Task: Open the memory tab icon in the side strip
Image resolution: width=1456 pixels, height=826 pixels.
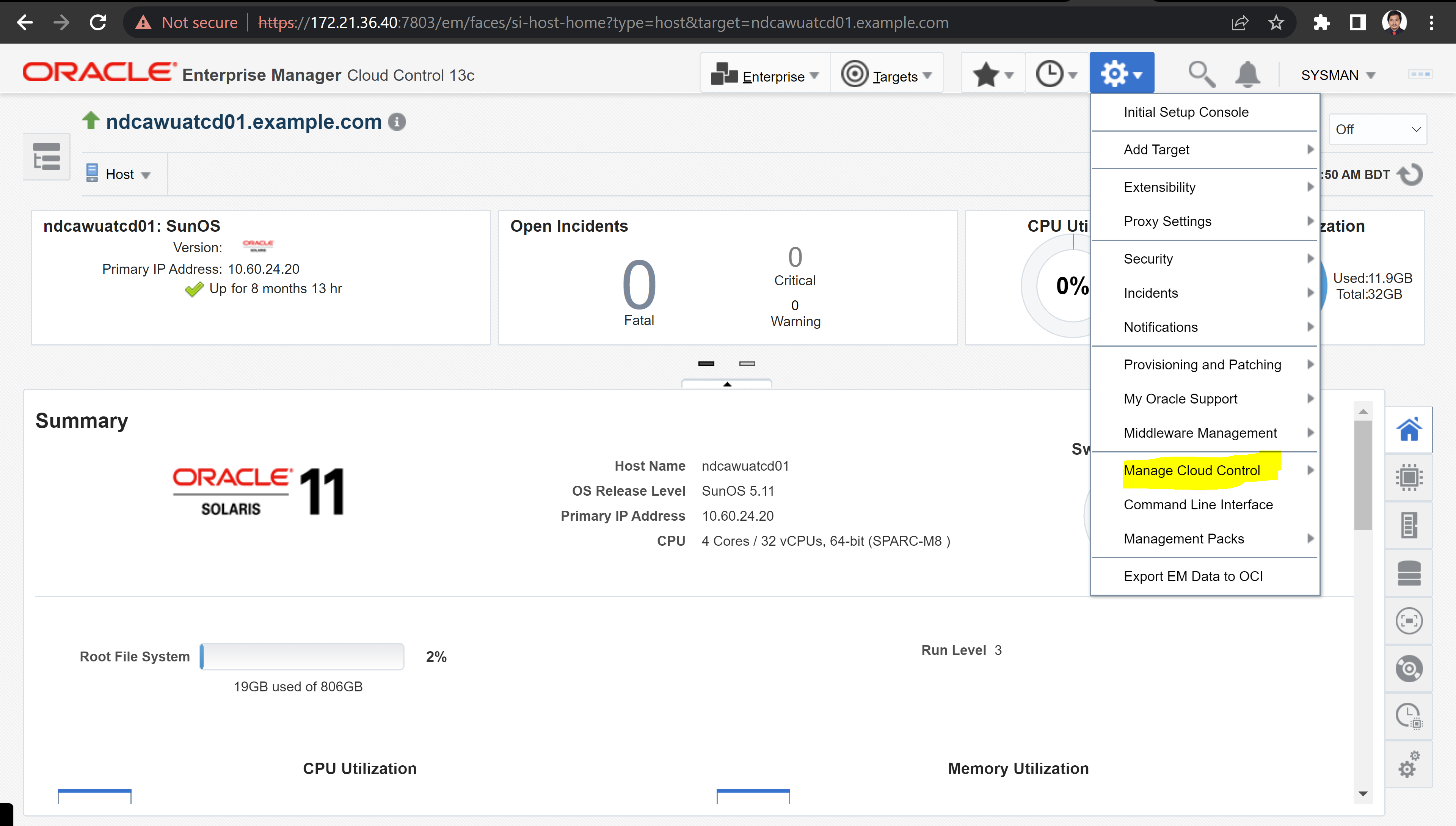Action: click(x=1409, y=525)
